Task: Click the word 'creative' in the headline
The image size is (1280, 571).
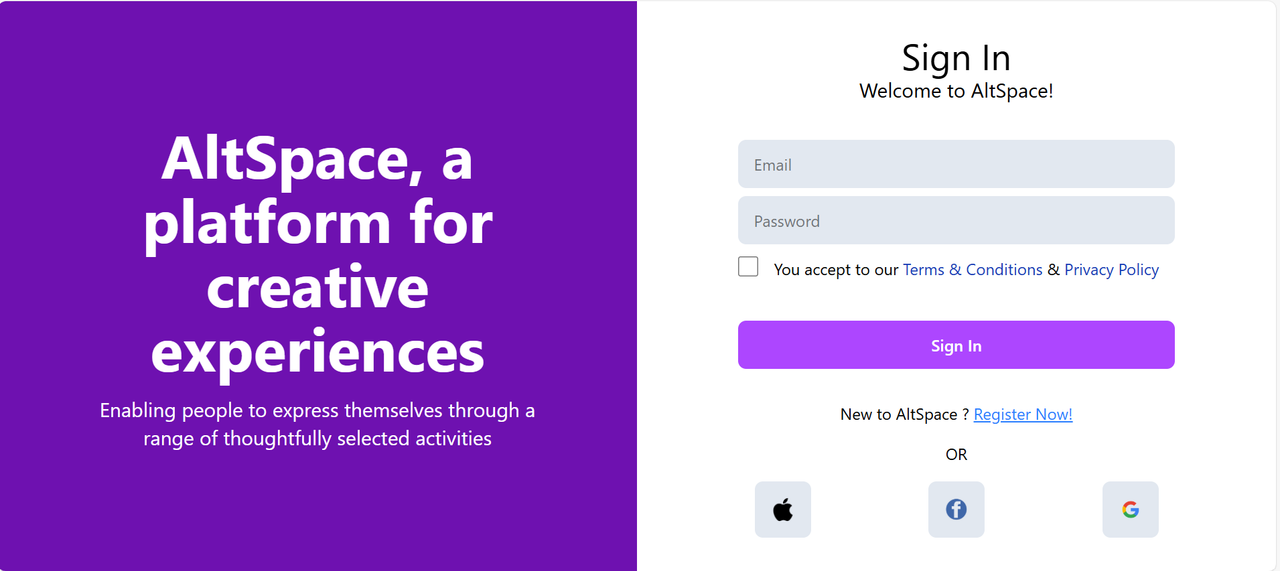Action: [x=318, y=286]
